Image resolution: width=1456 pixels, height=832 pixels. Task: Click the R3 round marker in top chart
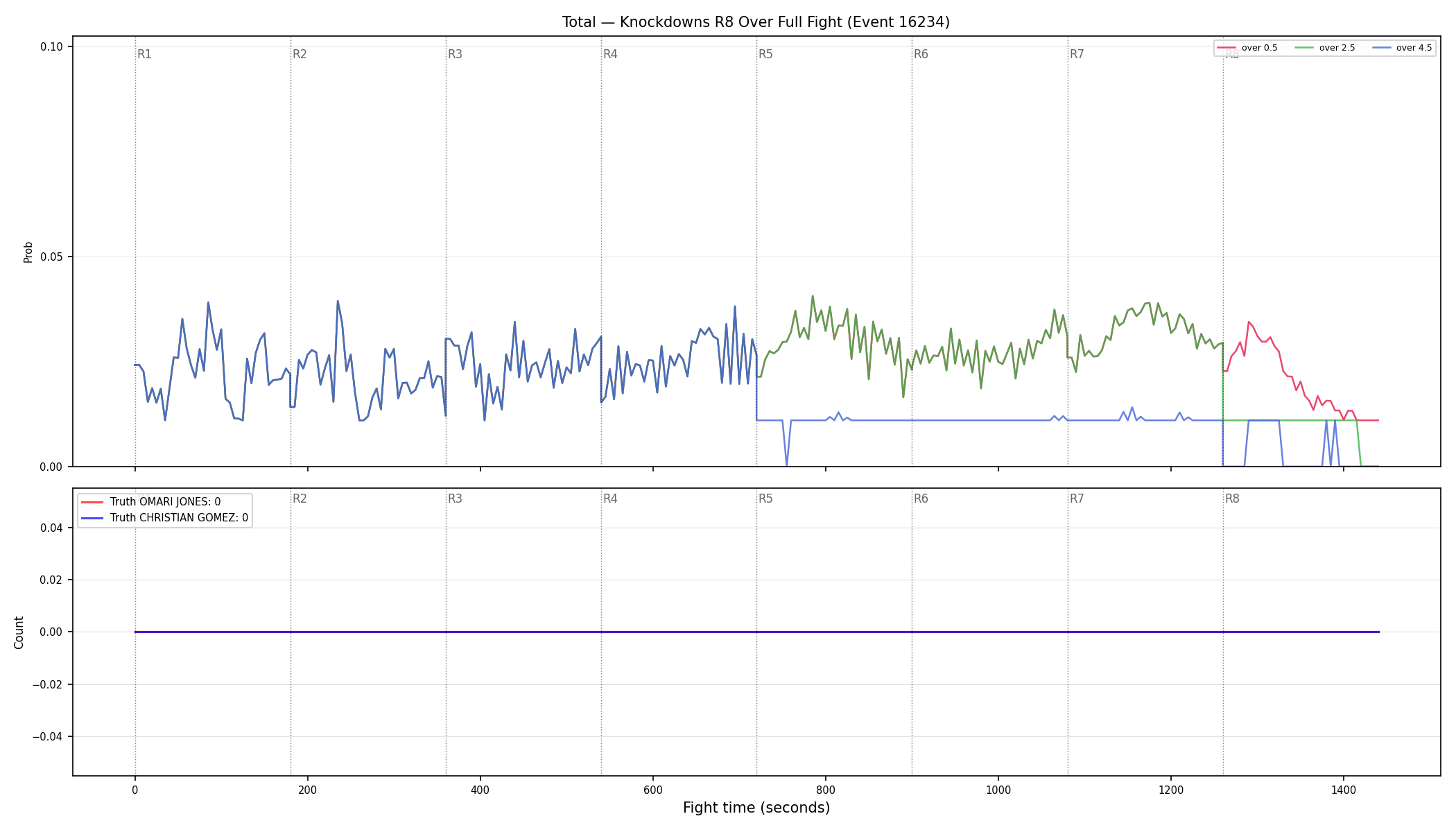[x=455, y=54]
